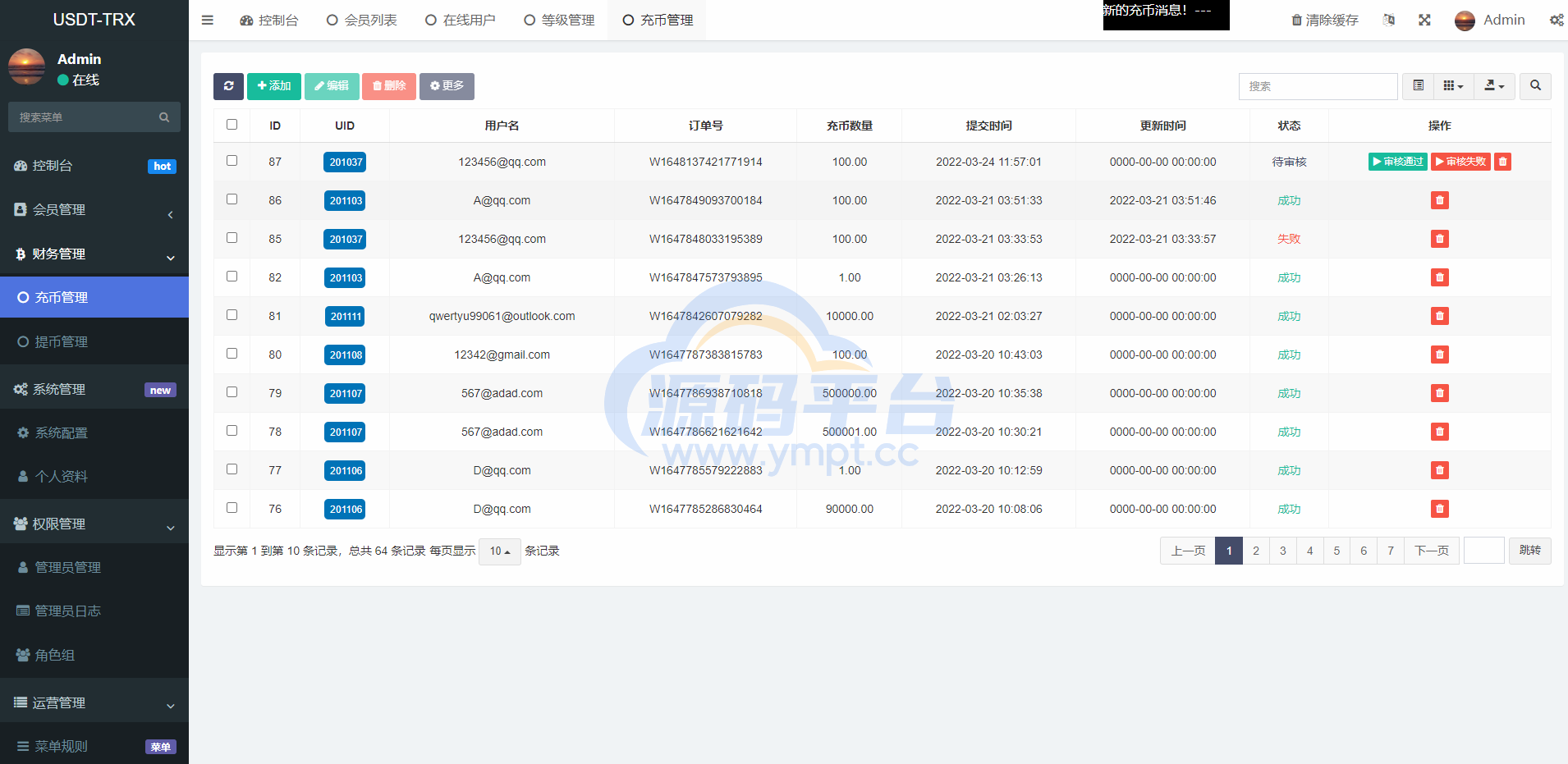Open 管理员管理 in sidebar
The width and height of the screenshot is (1568, 764).
(94, 567)
